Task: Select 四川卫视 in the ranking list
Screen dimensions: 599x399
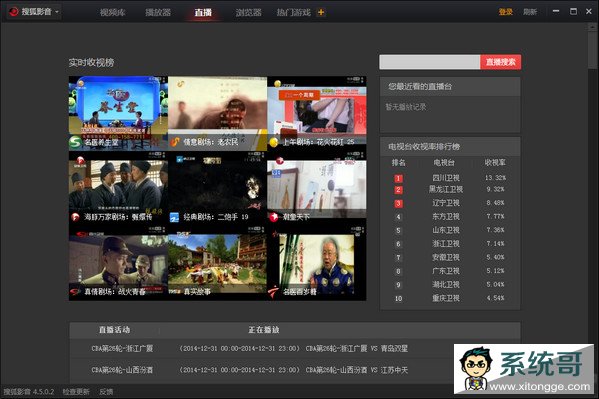Action: [x=445, y=178]
